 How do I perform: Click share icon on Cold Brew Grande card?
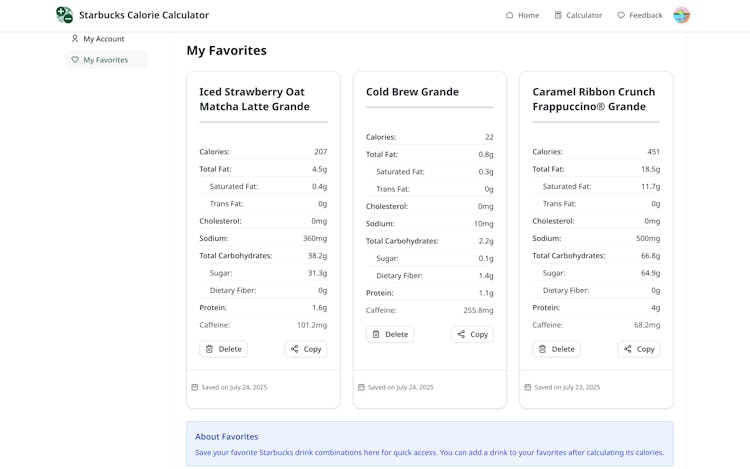[x=461, y=334]
